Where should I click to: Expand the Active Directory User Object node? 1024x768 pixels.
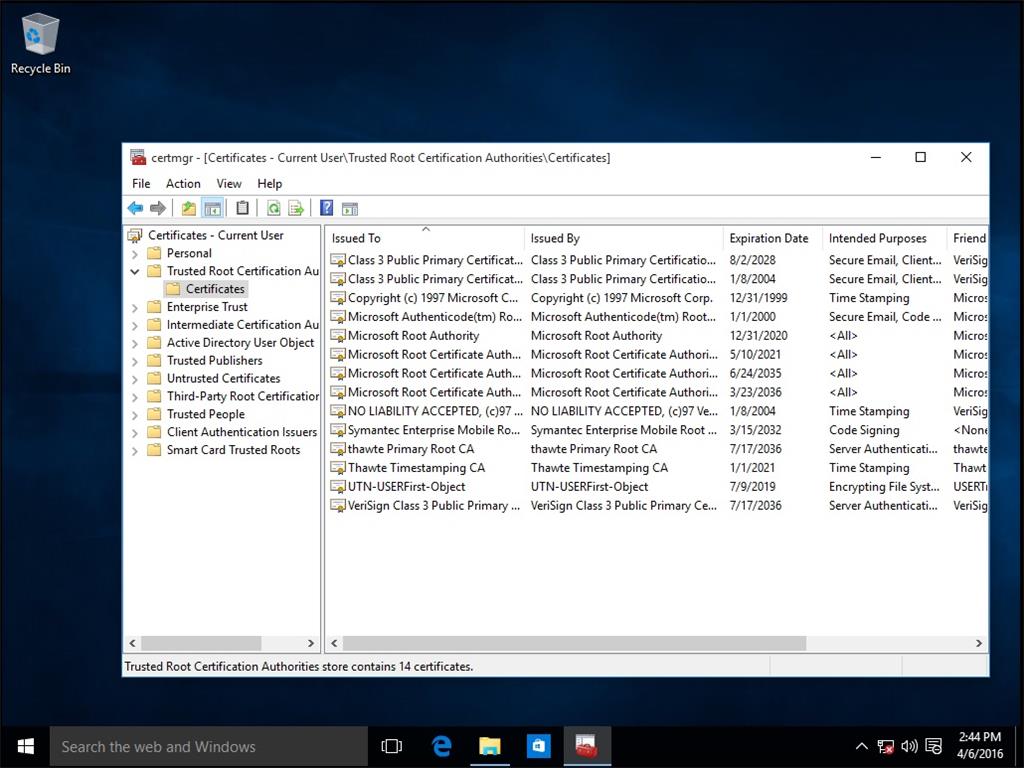point(135,344)
